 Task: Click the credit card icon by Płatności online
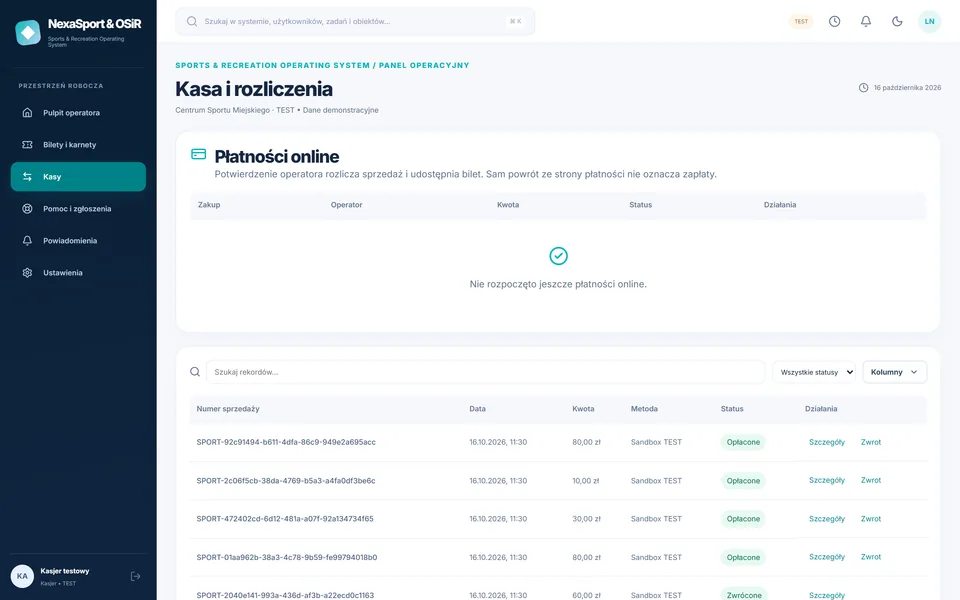click(198, 154)
